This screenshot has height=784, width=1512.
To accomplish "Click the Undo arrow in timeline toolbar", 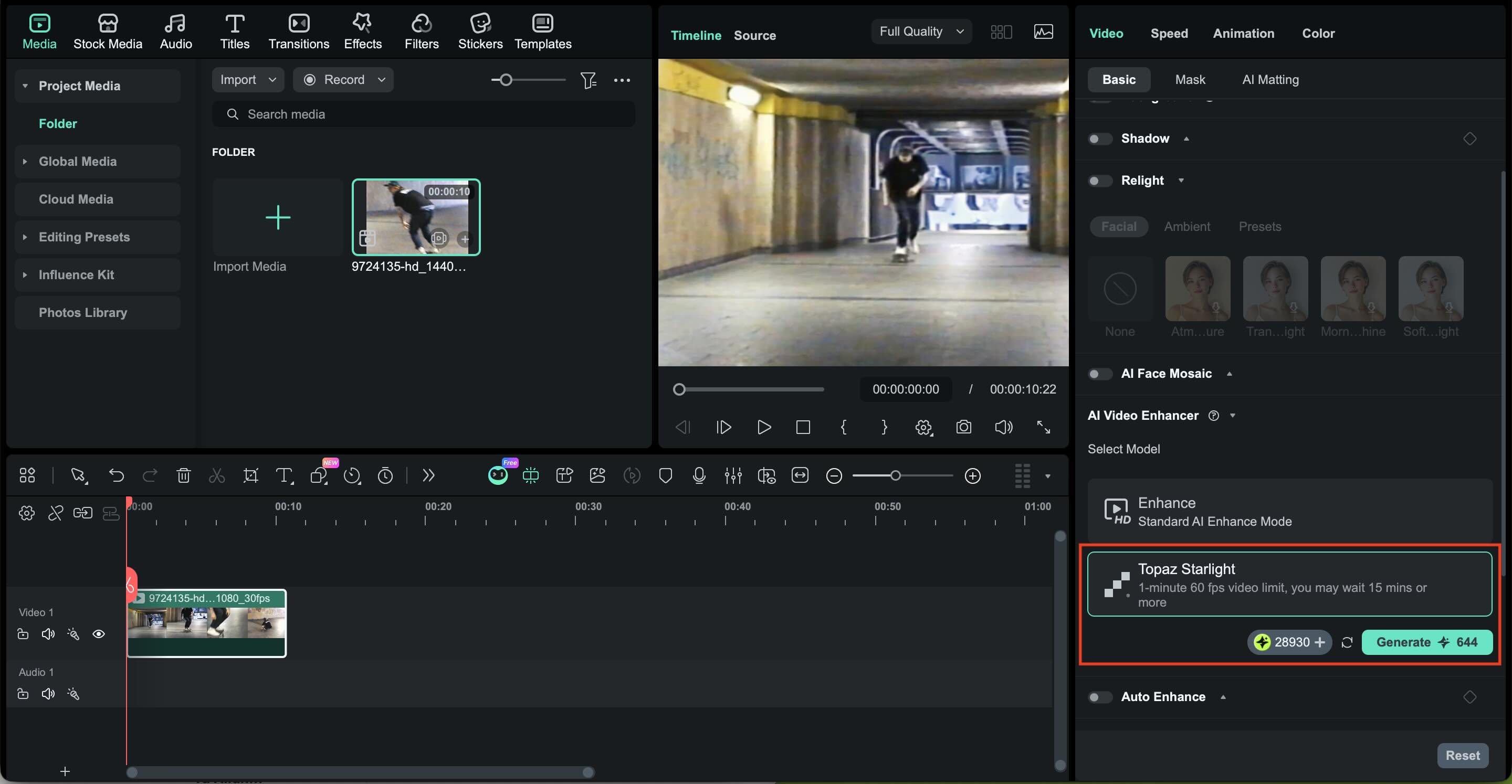I will (116, 475).
